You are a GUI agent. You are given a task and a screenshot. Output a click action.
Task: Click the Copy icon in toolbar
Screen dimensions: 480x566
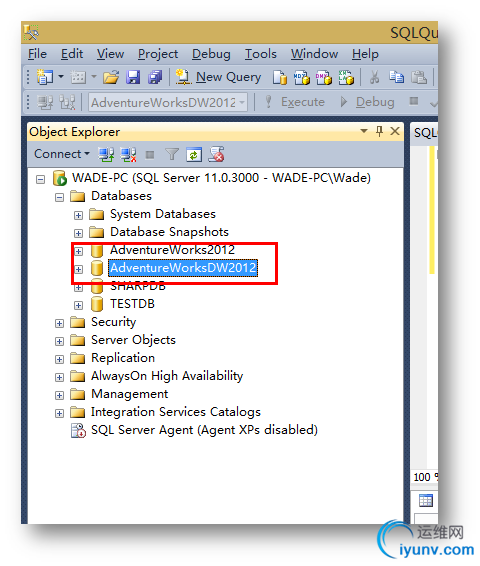396,77
